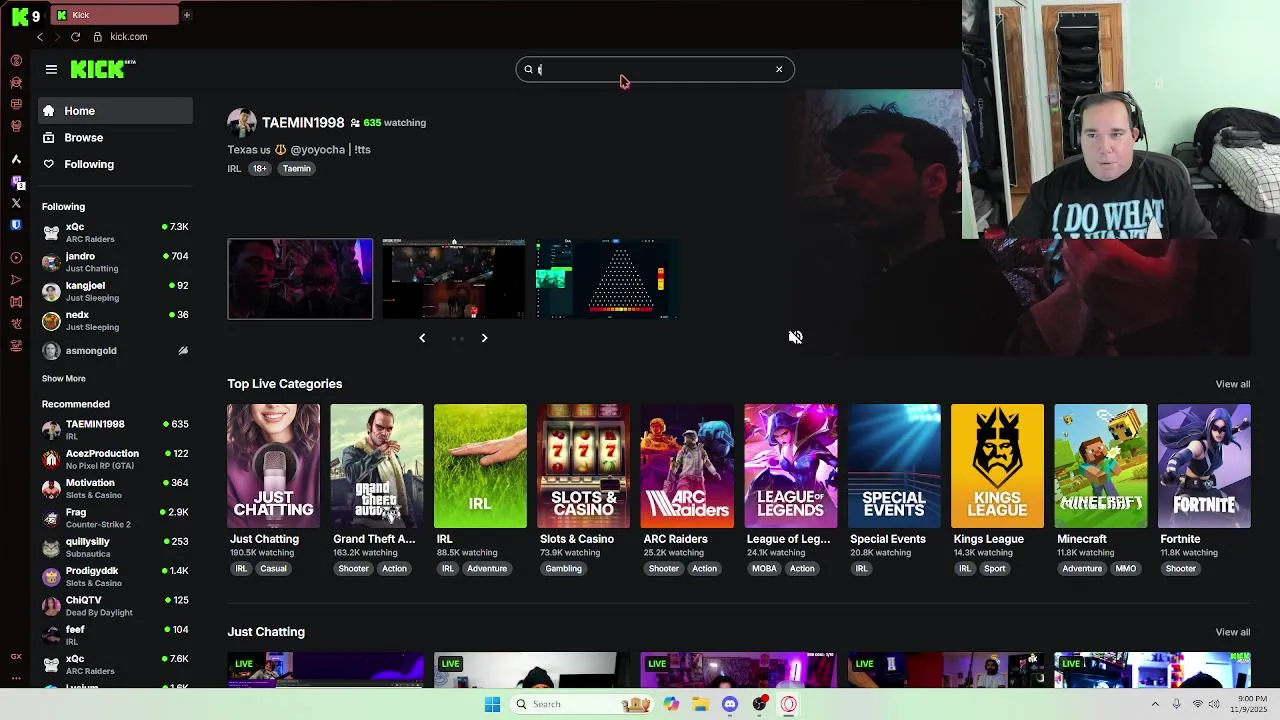Open Twitch in the Opera GX sidebar
This screenshot has width=1280, height=720.
pyautogui.click(x=16, y=181)
